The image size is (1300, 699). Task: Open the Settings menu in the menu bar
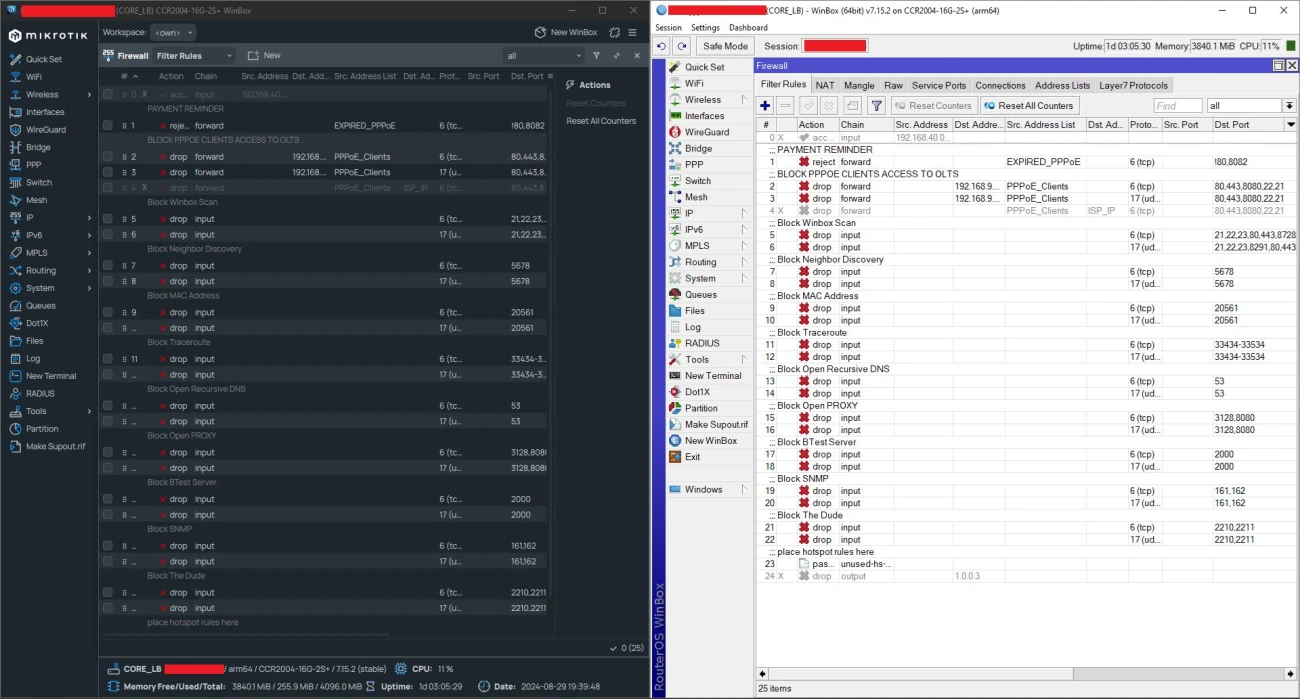[704, 28]
